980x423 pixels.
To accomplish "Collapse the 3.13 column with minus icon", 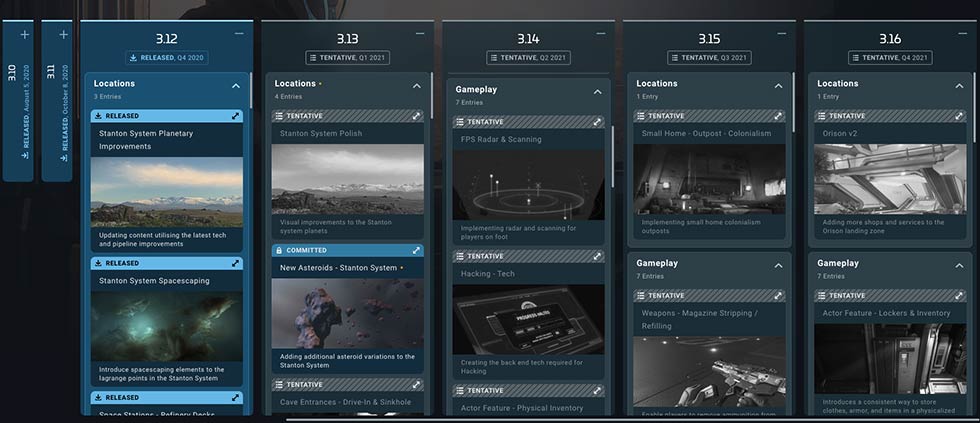I will 420,33.
